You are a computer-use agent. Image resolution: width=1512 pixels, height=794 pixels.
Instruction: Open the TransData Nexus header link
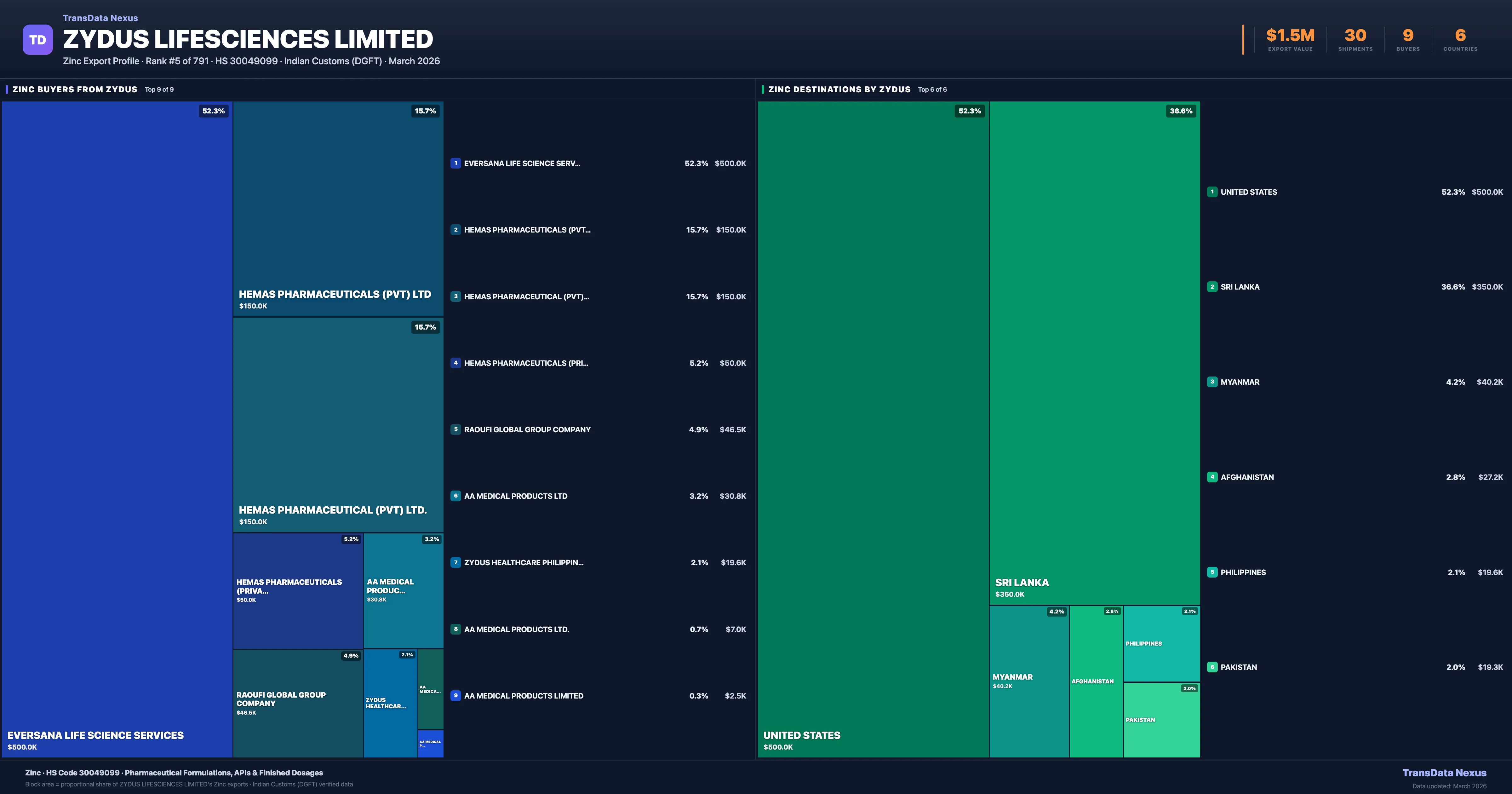pyautogui.click(x=100, y=18)
